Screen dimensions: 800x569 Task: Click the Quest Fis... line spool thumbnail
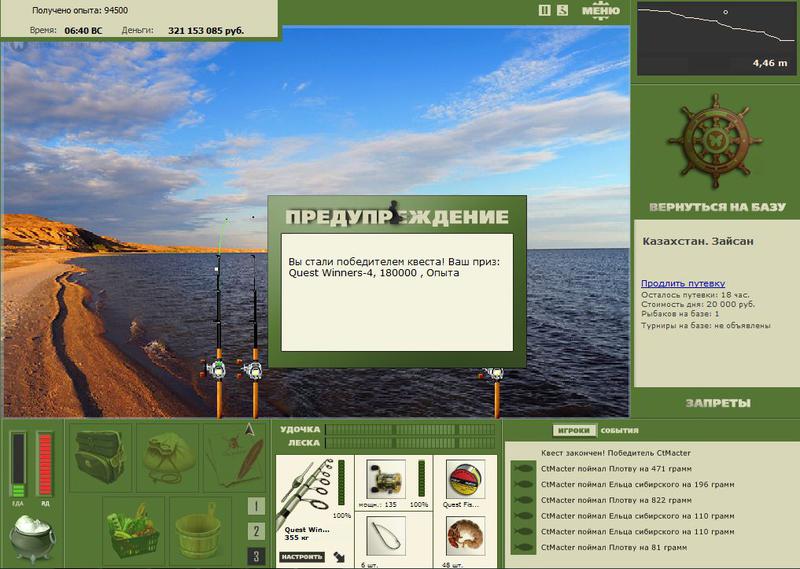[465, 478]
